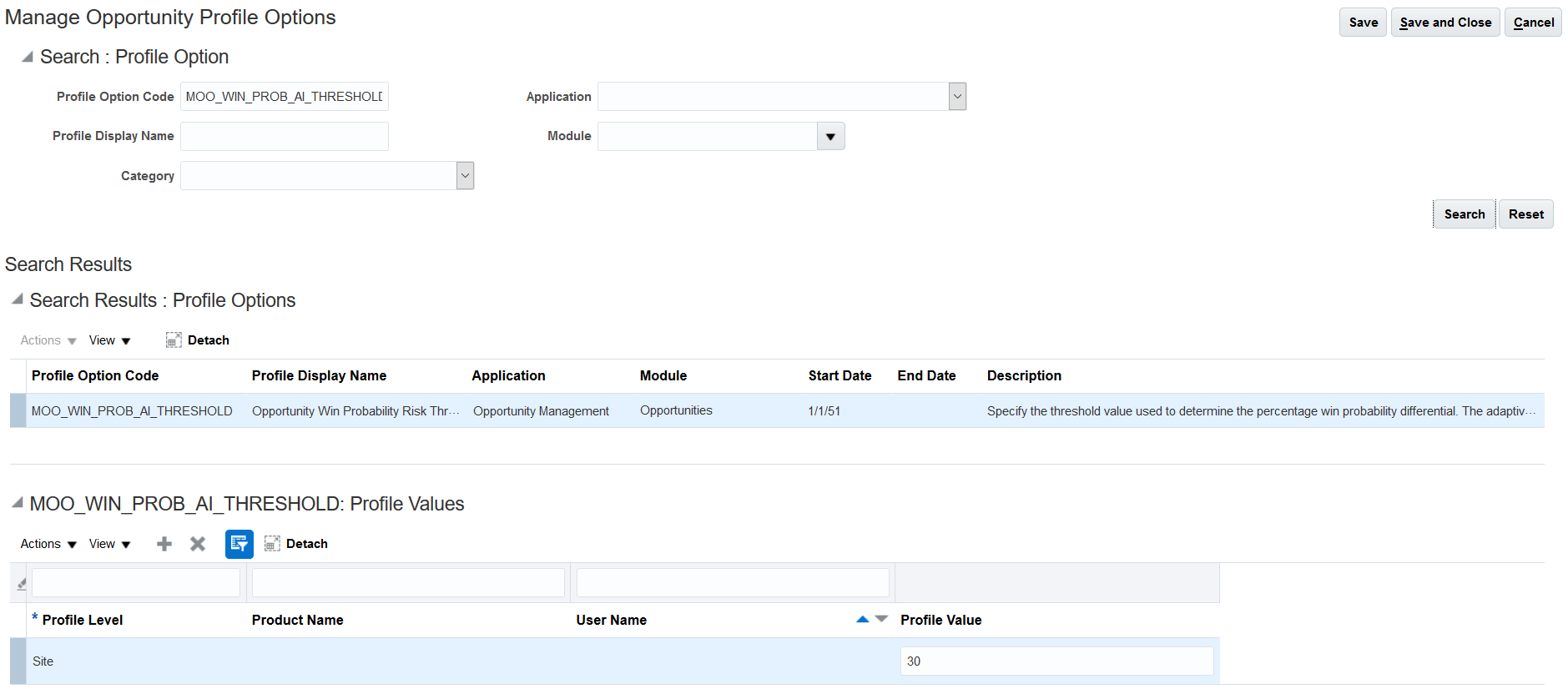The image size is (1568, 689).
Task: Click the add profile value plus icon
Action: (164, 544)
